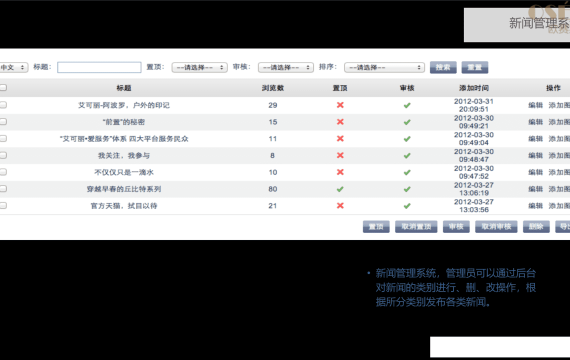The image size is (570, 360).
Task: Focus the 标题 search input field
Action: pyautogui.click(x=99, y=67)
